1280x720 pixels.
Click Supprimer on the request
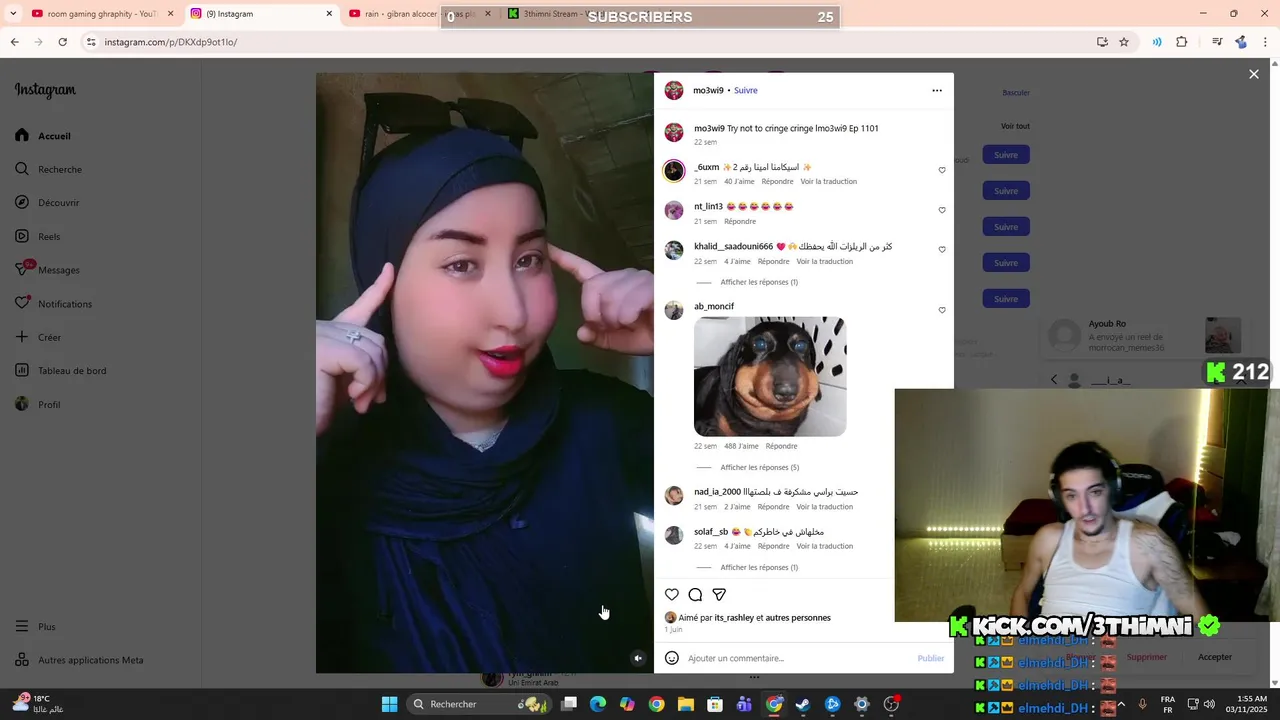pos(1146,657)
